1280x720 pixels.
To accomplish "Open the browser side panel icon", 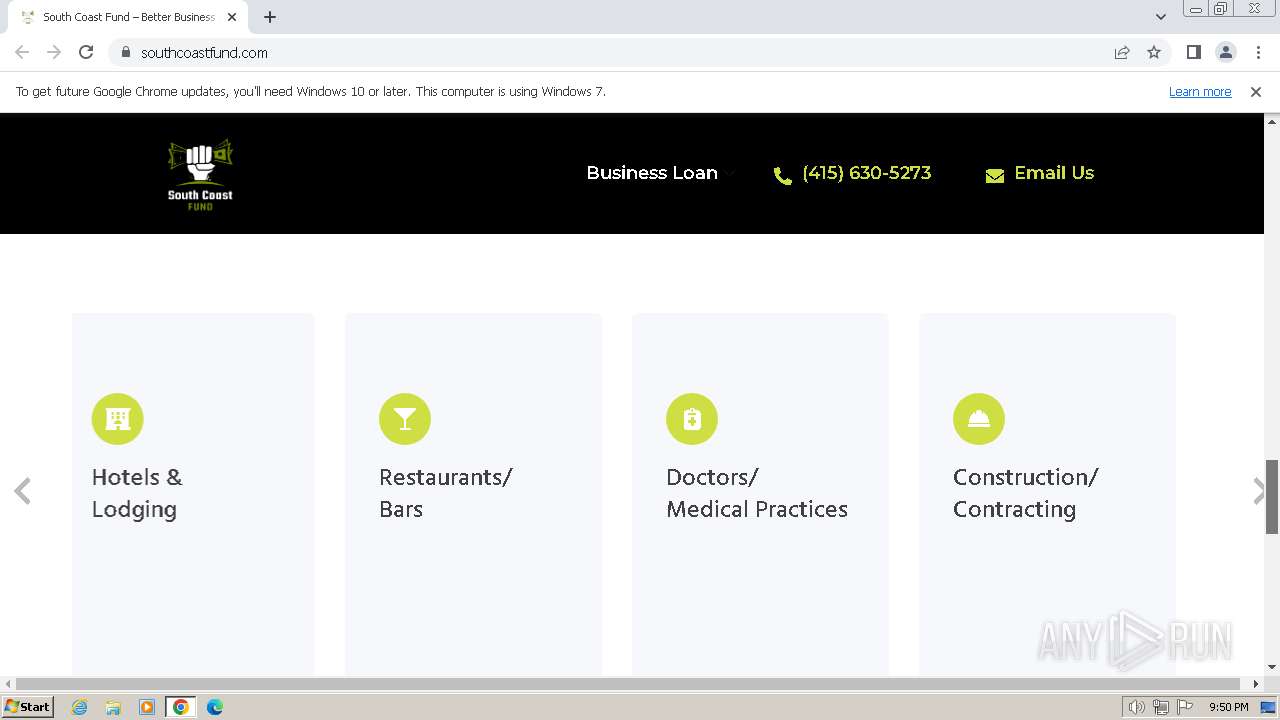I will point(1193,52).
